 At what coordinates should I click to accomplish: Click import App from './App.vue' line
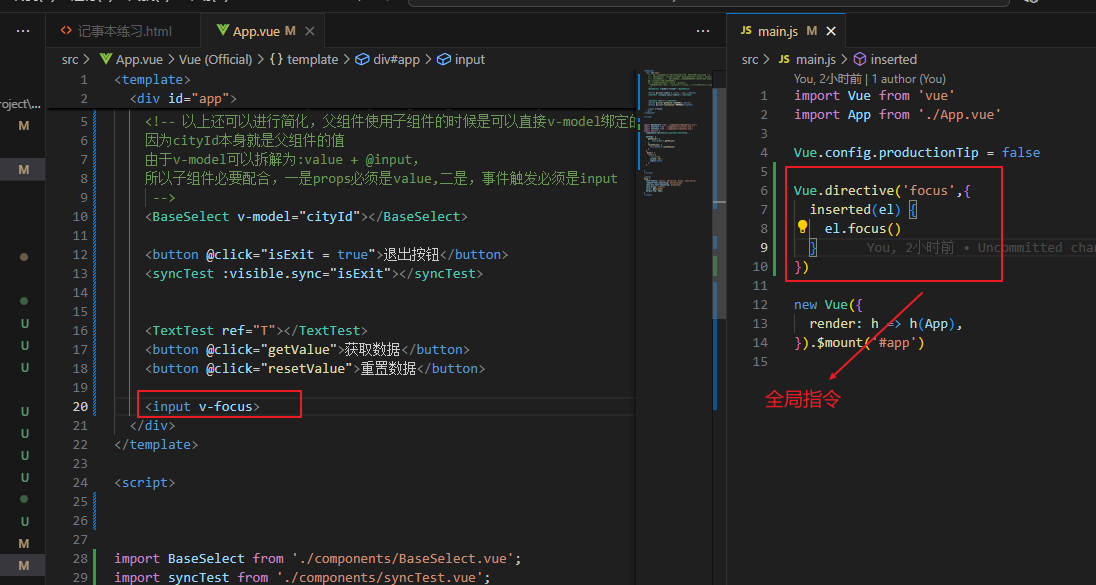click(897, 115)
